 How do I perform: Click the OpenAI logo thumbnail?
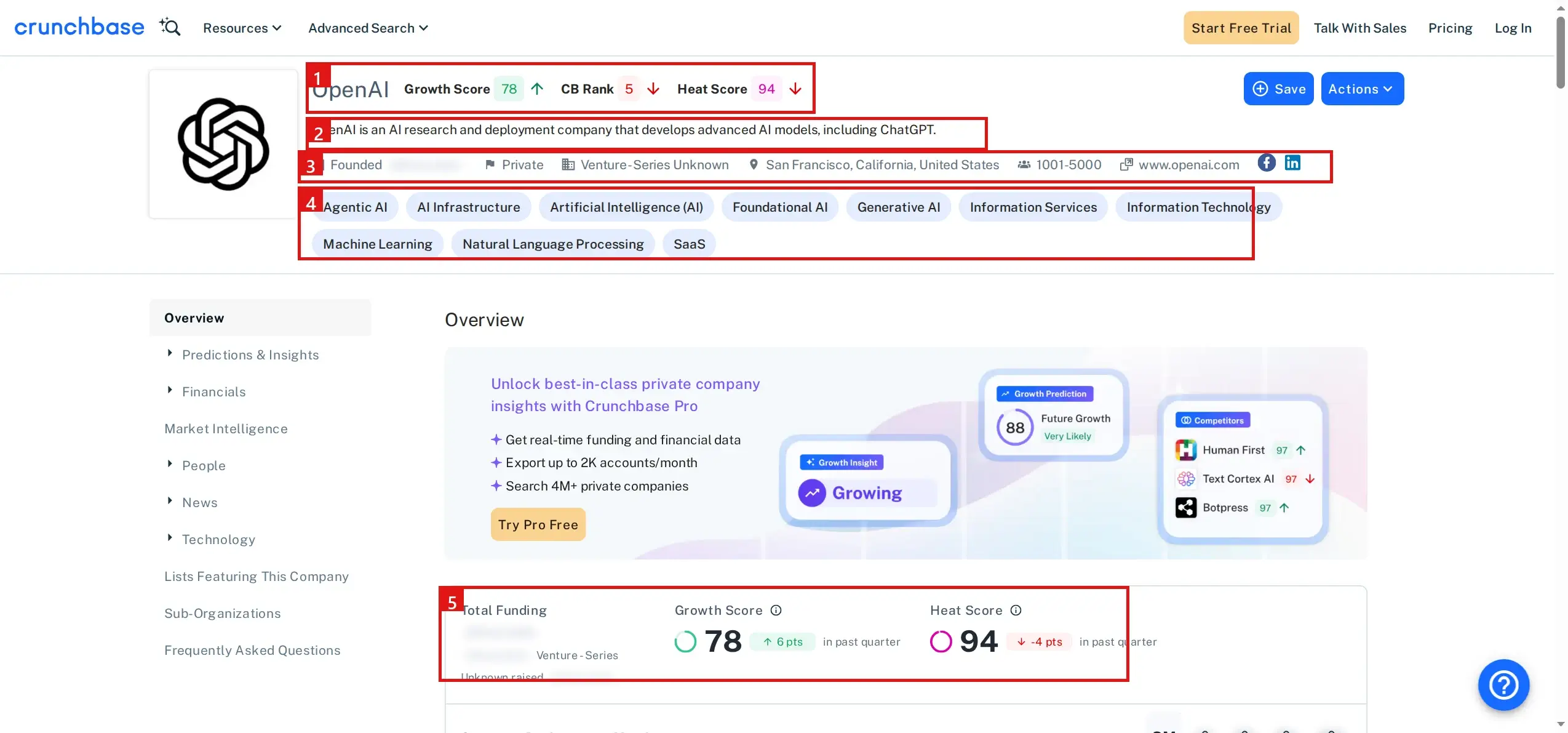point(223,144)
